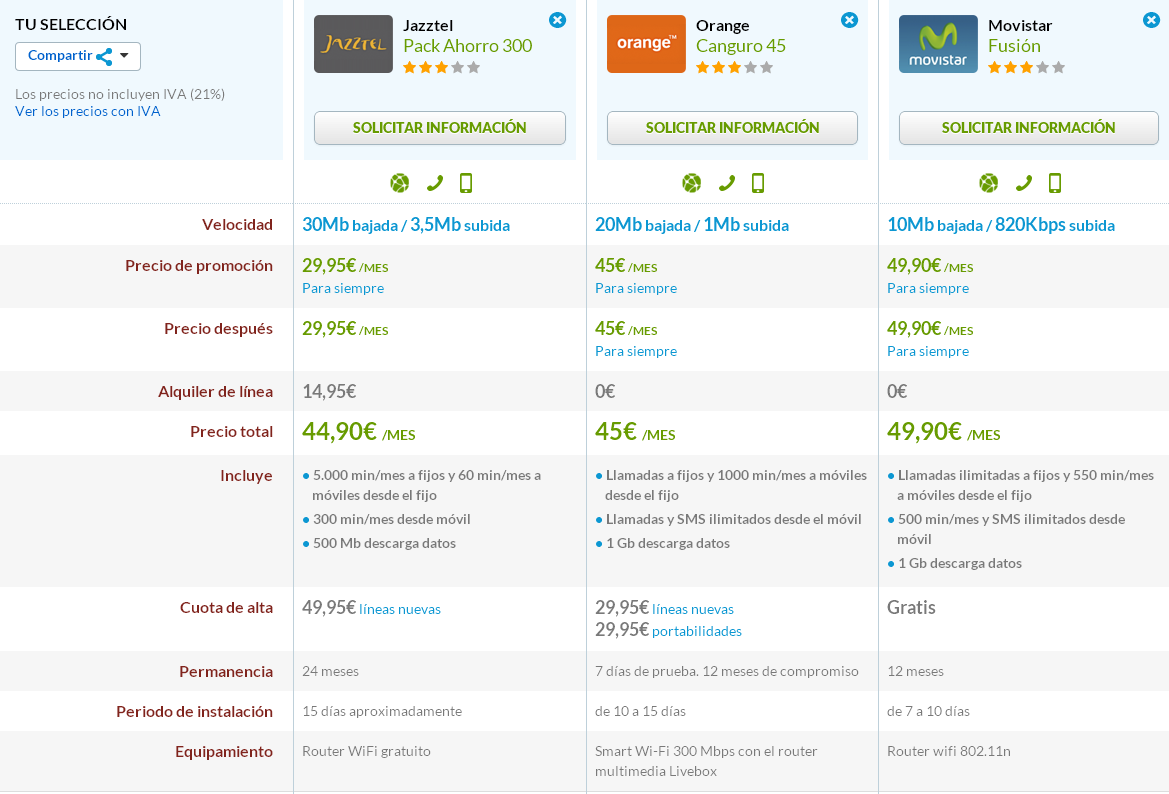Click 'Precio total' row label

click(x=231, y=432)
